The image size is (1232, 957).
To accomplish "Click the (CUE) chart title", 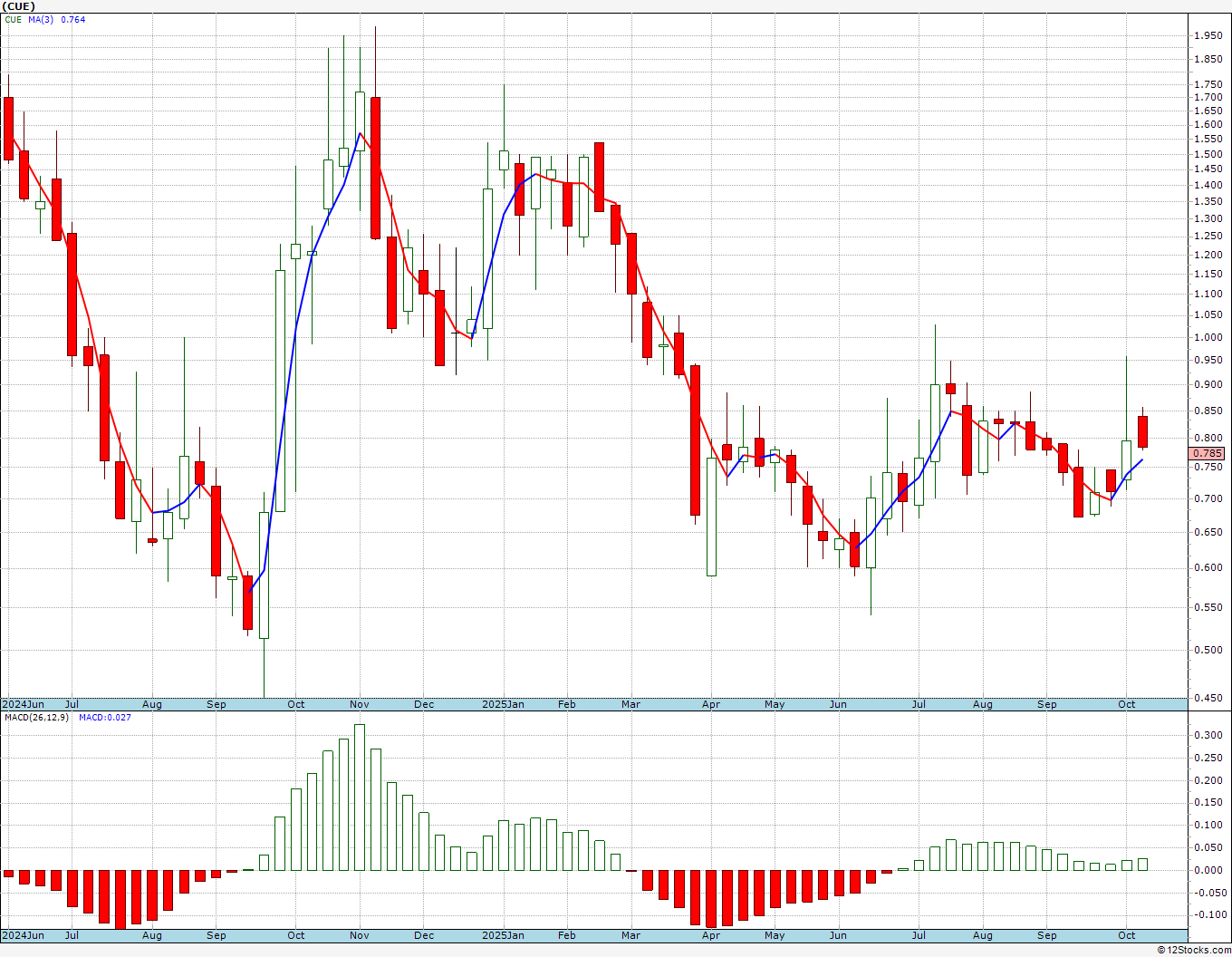I will [x=18, y=6].
